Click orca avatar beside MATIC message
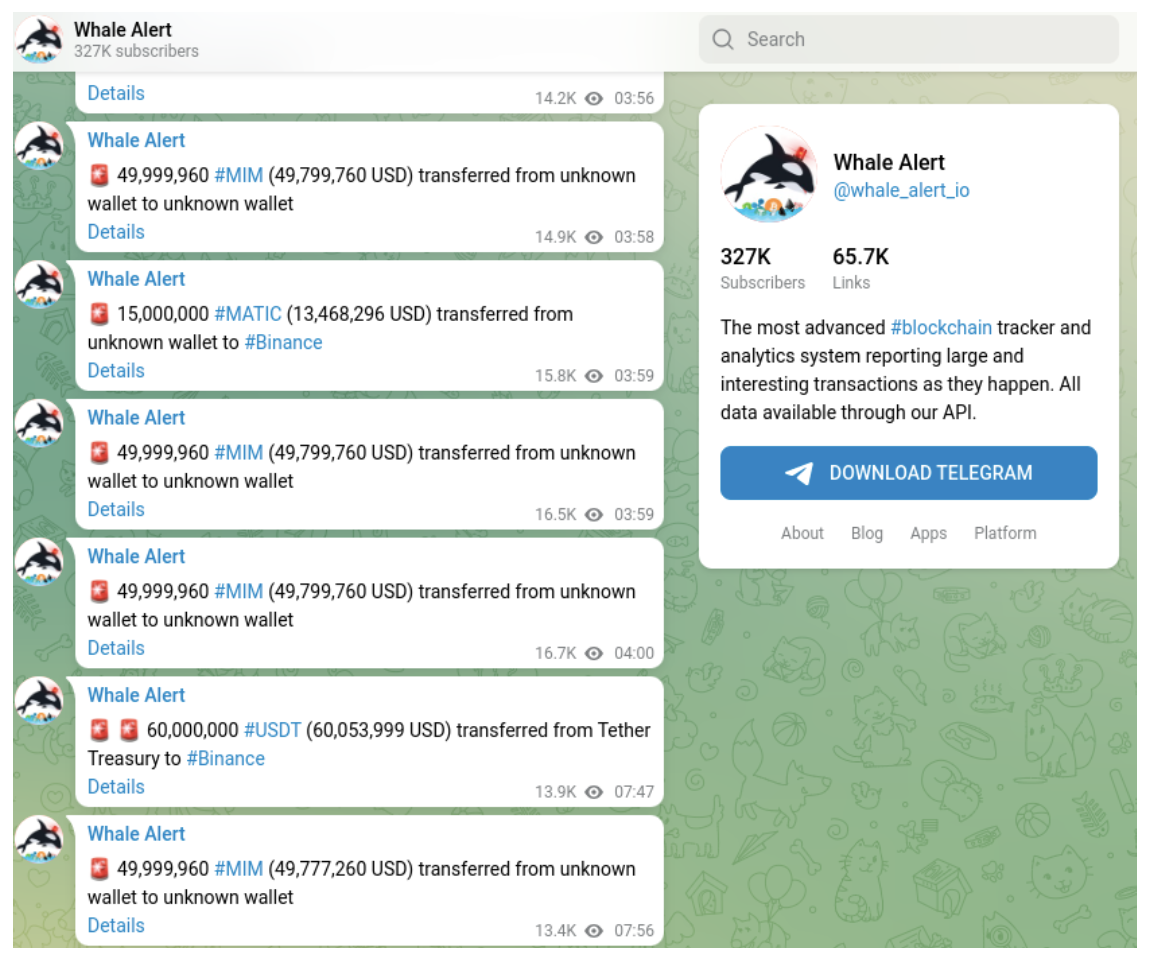 [40, 285]
